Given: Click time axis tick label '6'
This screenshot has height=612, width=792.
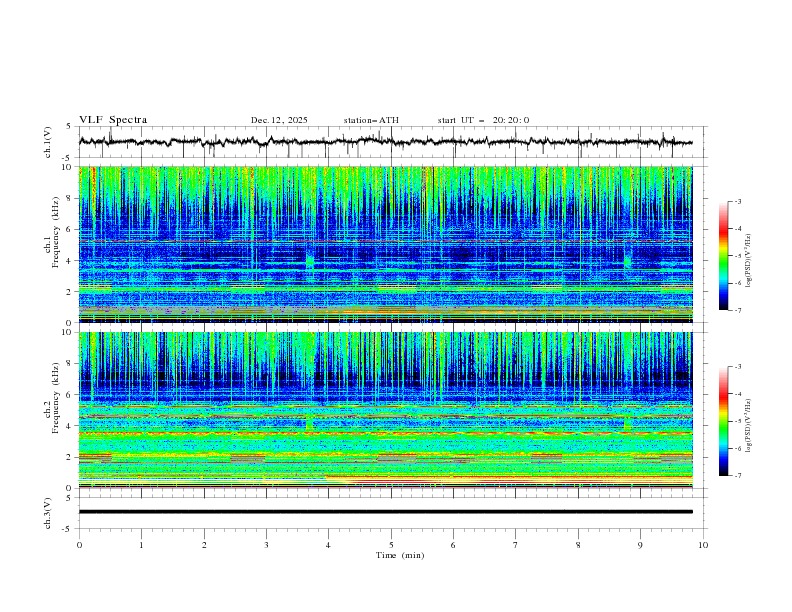Looking at the screenshot, I should click(x=453, y=545).
